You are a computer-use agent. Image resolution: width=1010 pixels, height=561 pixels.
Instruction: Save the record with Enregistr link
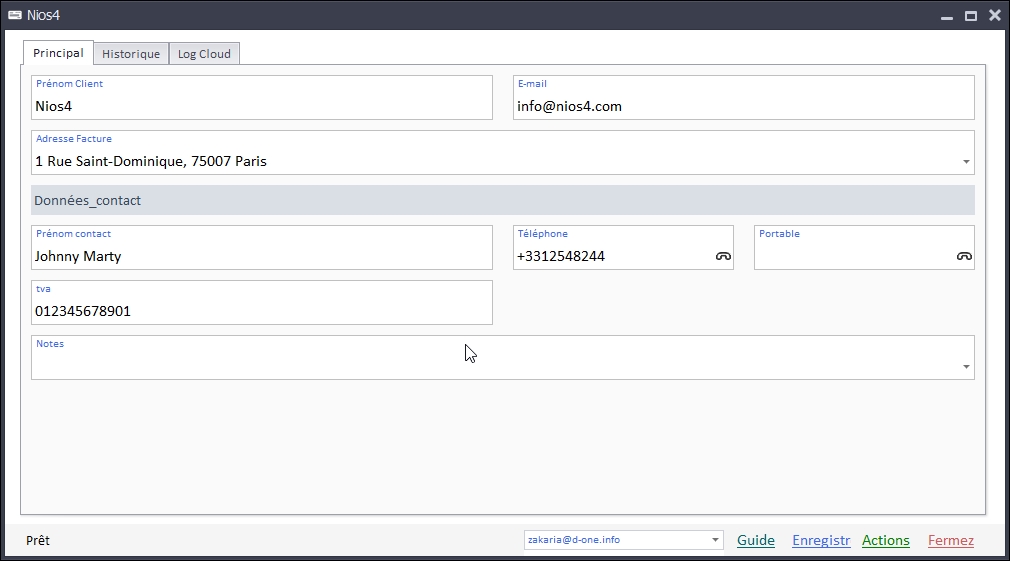point(821,540)
